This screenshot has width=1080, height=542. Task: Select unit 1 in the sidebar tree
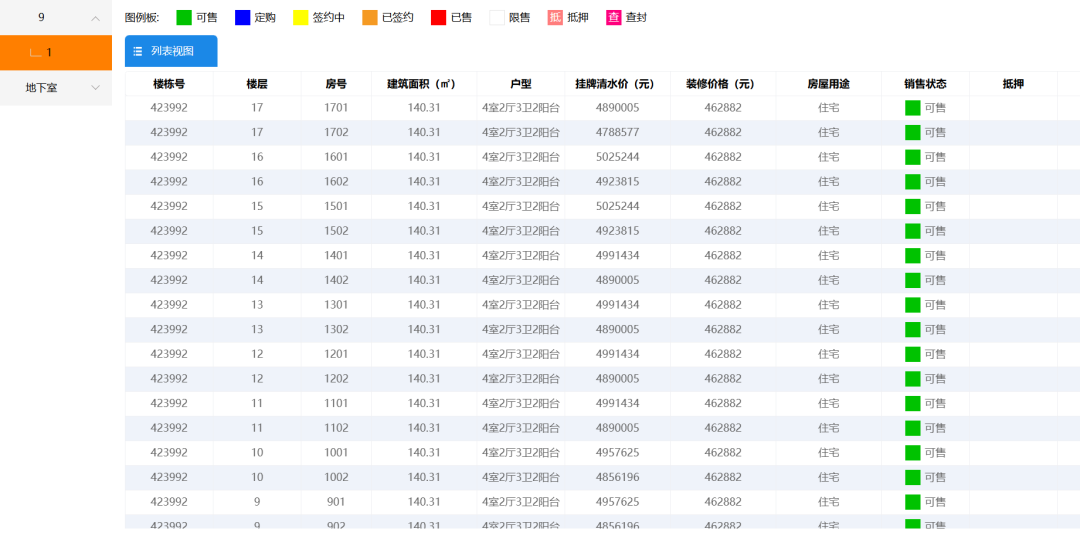tap(50, 53)
